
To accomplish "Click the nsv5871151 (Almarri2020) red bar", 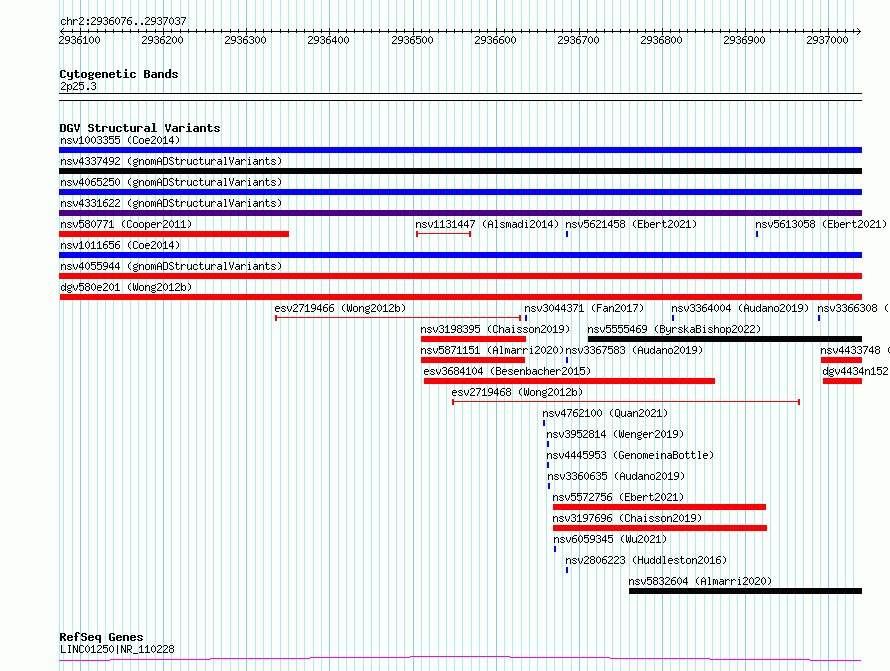I will point(473,360).
